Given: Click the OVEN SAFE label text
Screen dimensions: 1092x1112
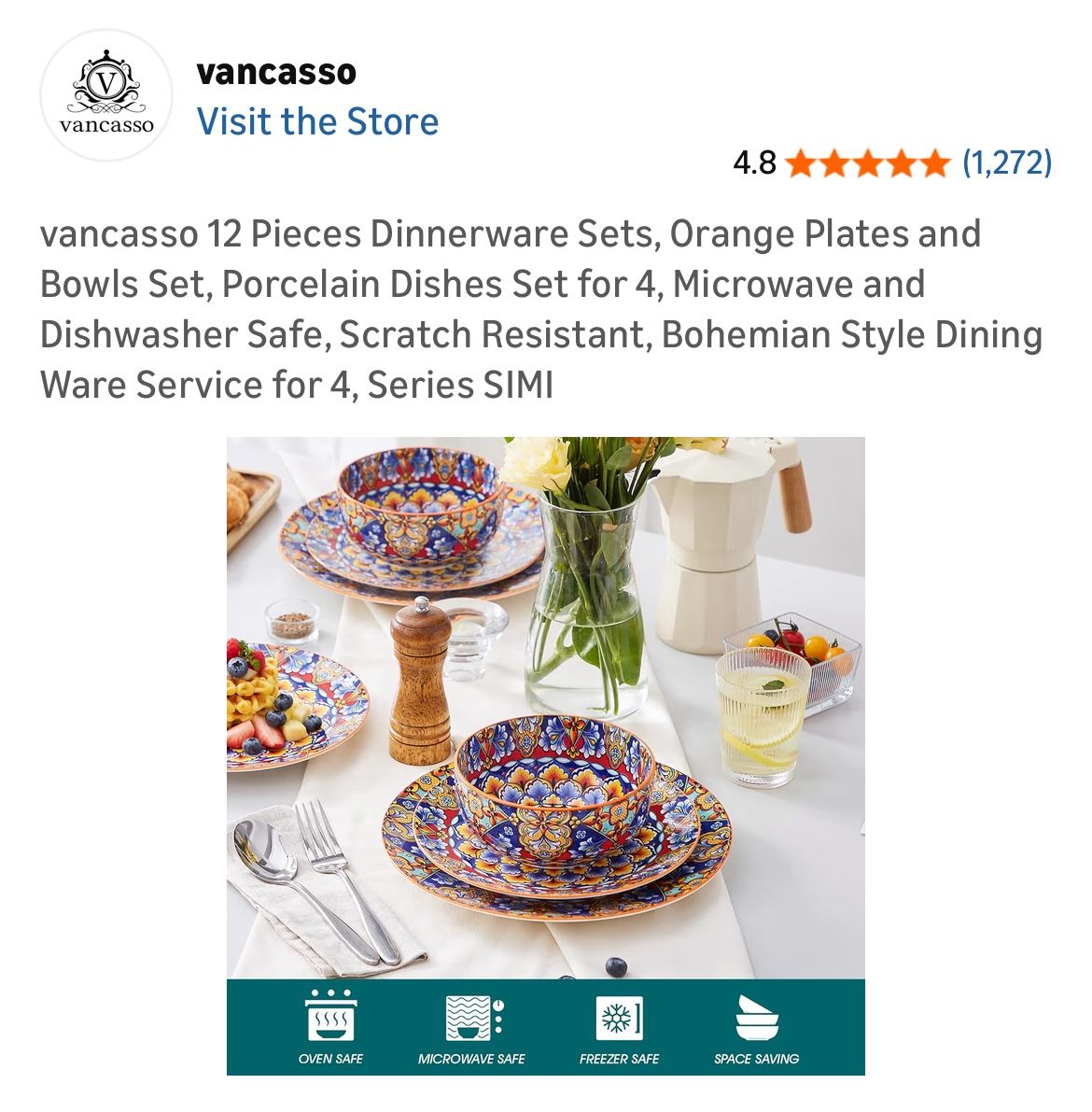Looking at the screenshot, I should (330, 1059).
